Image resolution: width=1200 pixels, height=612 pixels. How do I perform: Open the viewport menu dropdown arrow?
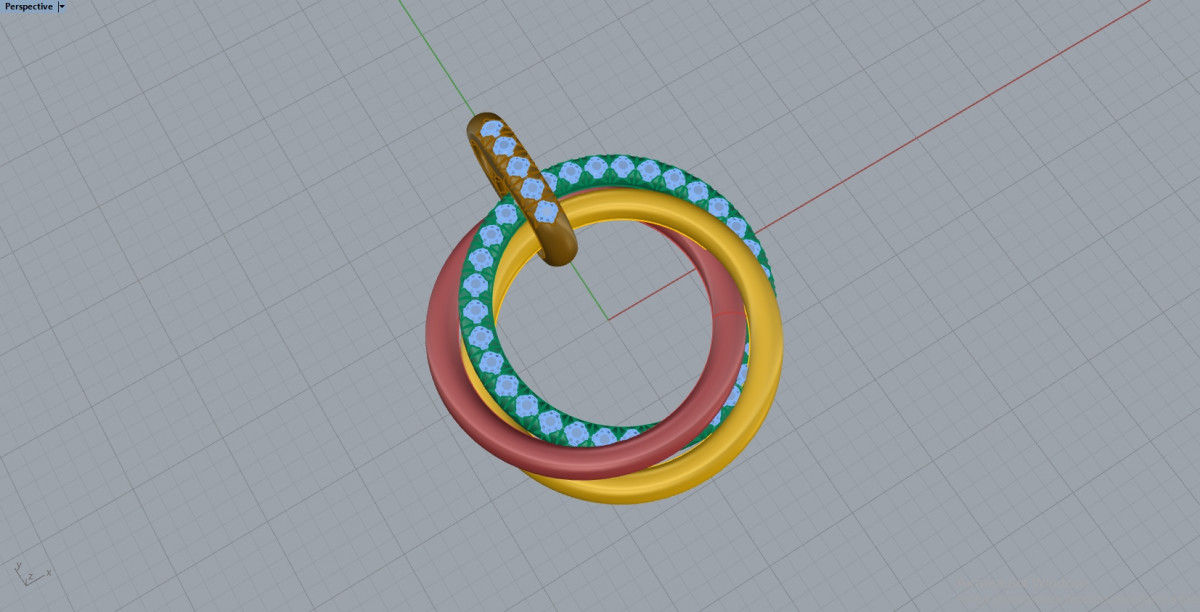point(62,6)
